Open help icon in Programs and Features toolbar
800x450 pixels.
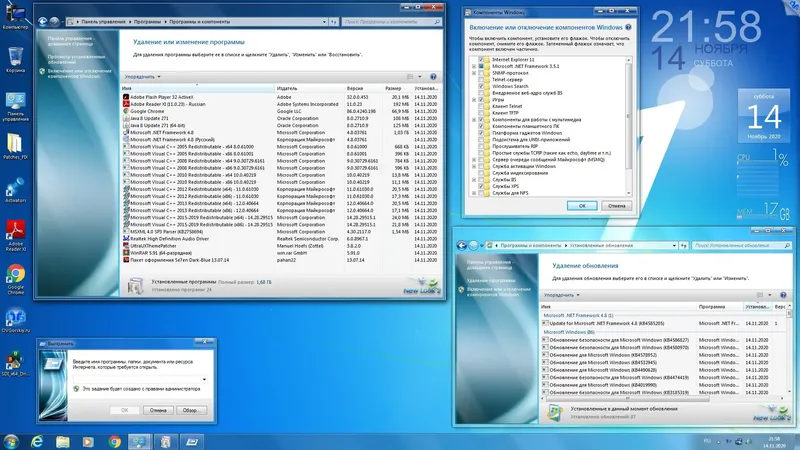433,77
